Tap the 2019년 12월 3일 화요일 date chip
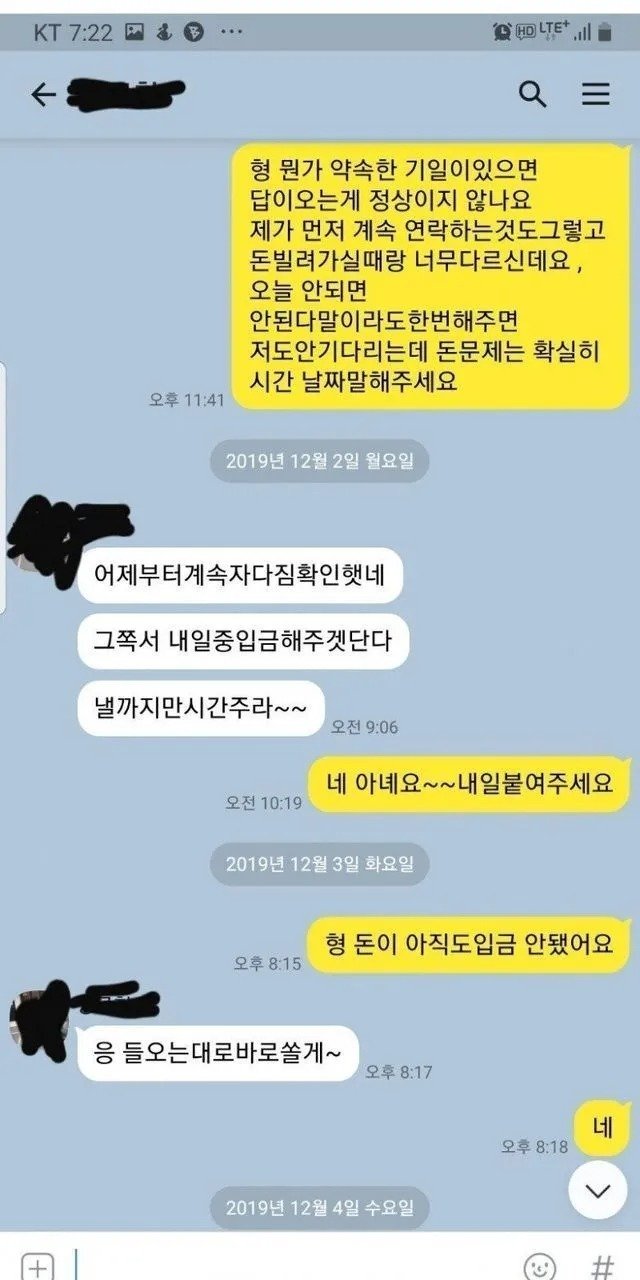Viewport: 640px width, 1280px height. [x=320, y=864]
